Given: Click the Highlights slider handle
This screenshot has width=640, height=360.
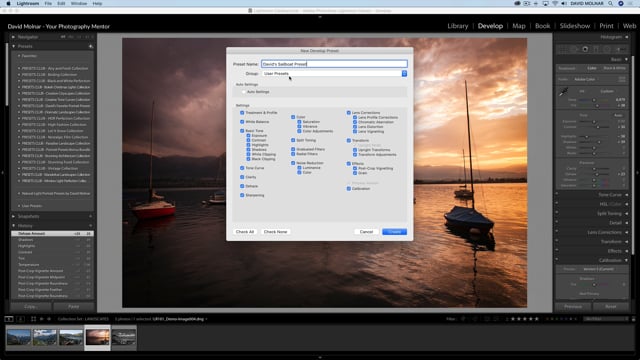Looking at the screenshot, I should click(587, 136).
